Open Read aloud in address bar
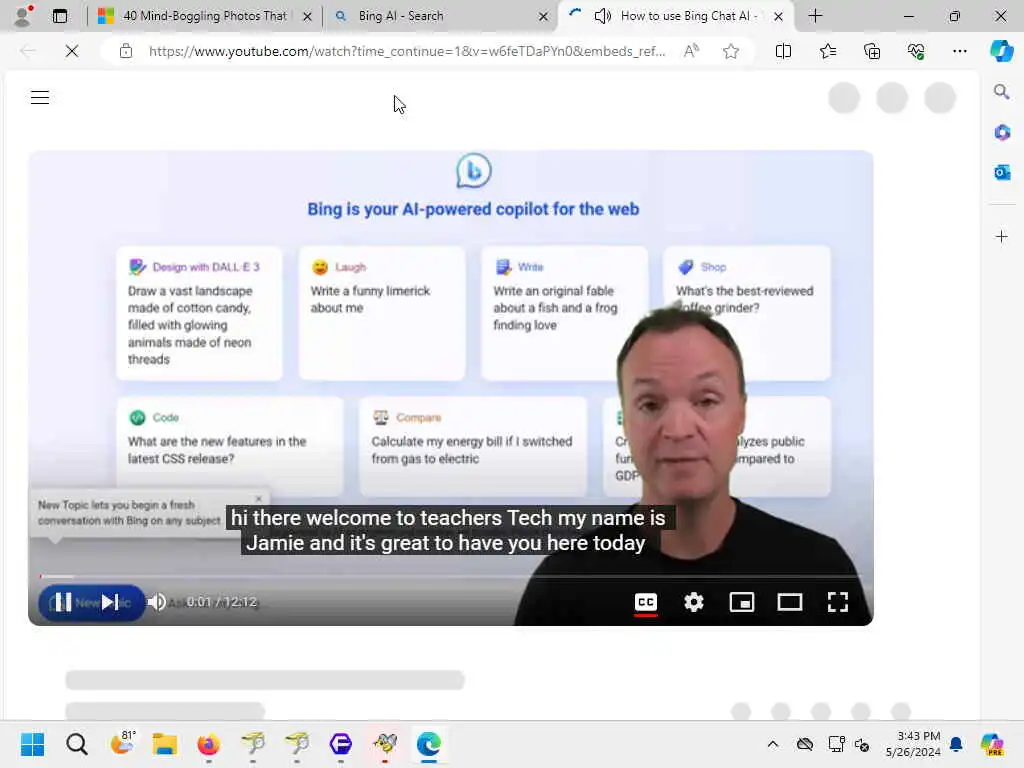1024x768 pixels. coord(691,51)
